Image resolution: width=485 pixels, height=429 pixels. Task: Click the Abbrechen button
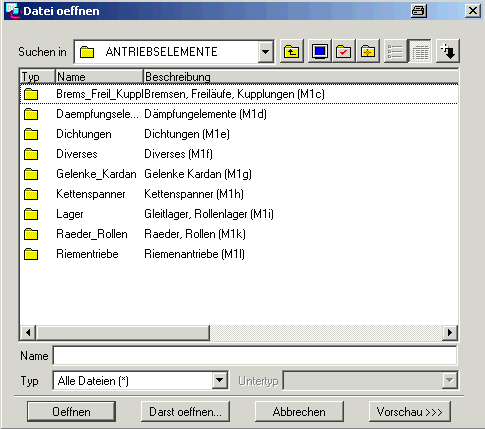coord(299,412)
